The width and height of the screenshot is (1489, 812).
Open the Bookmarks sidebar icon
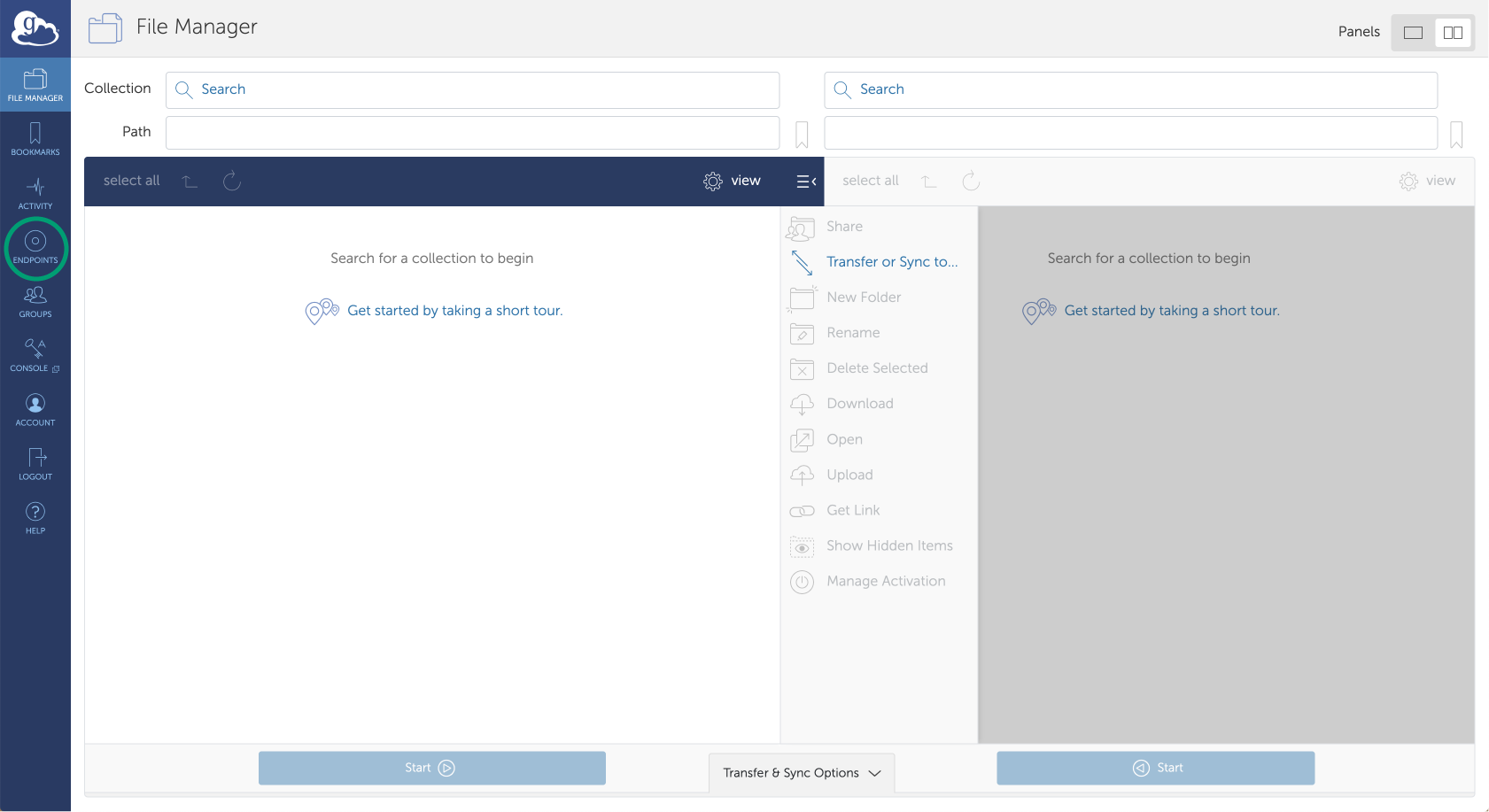(35, 139)
